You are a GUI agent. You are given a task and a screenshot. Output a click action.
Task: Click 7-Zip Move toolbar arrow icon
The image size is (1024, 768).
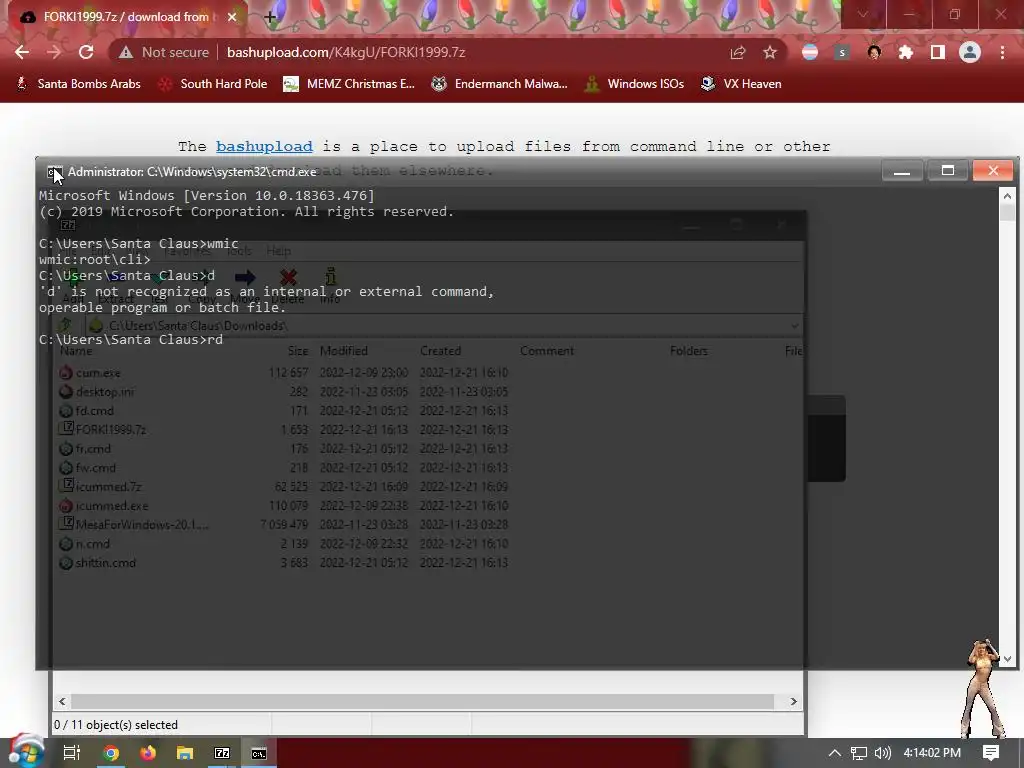[245, 278]
